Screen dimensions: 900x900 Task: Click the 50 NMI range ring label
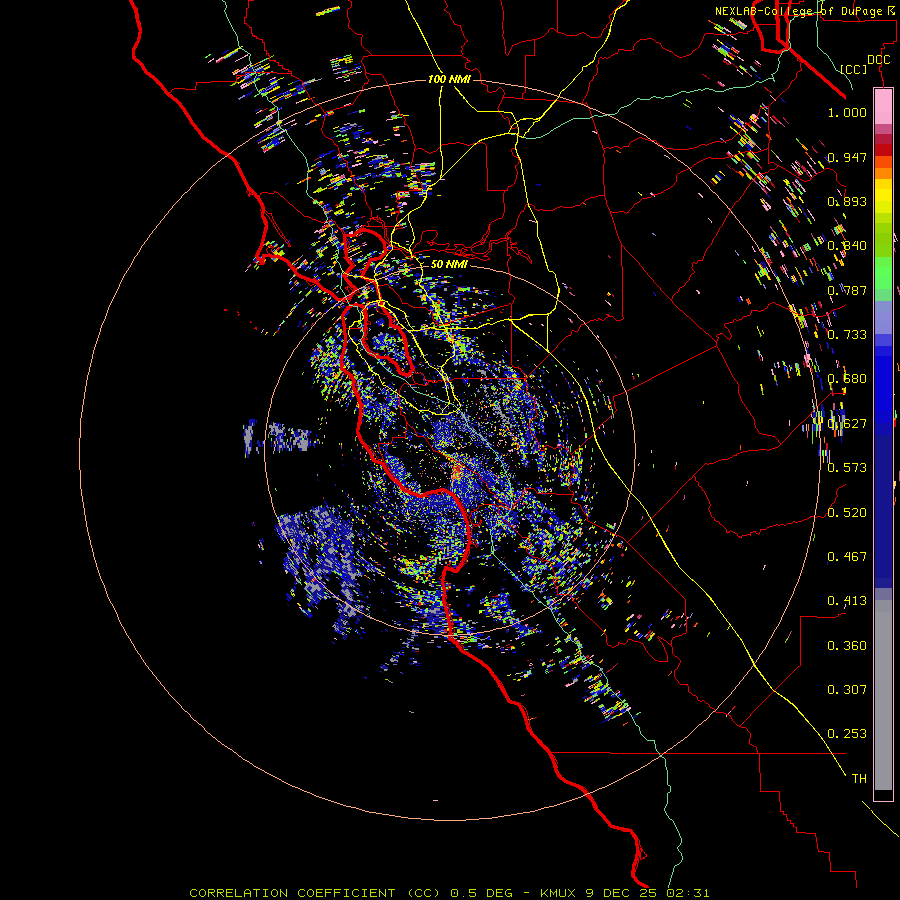(449, 264)
